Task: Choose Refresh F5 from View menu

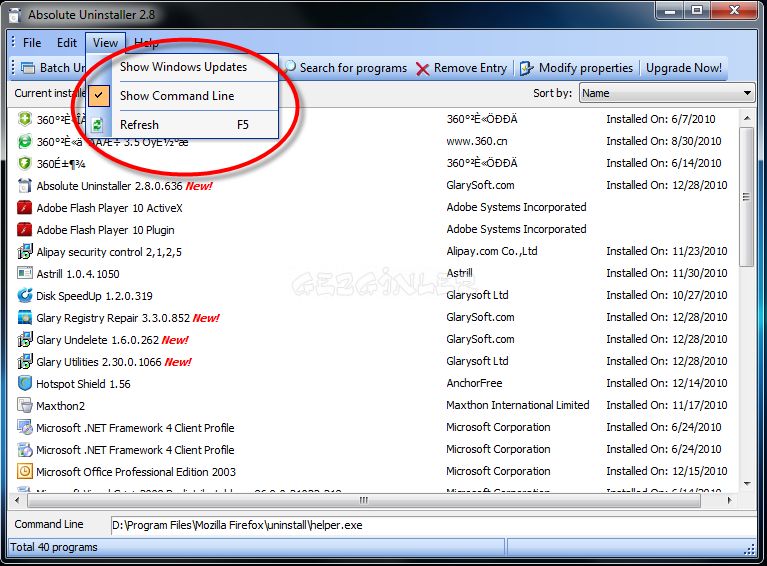Action: pos(184,125)
